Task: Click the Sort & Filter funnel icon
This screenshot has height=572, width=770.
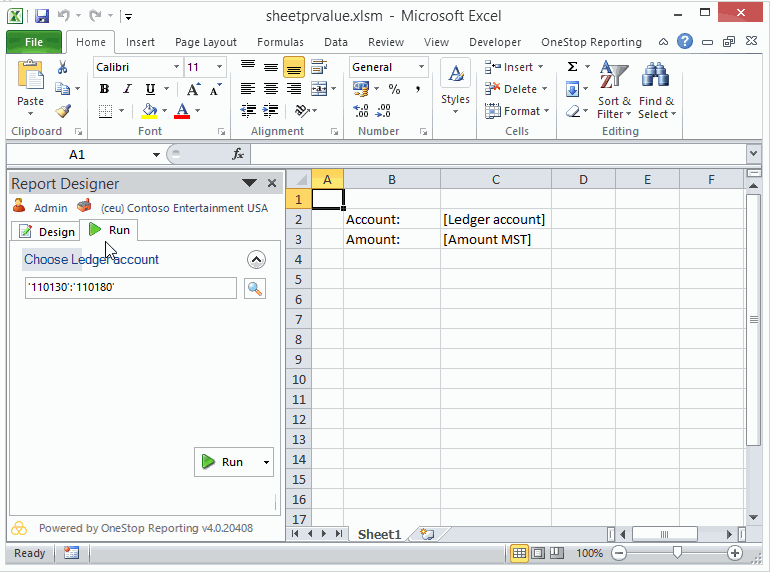Action: [613, 76]
